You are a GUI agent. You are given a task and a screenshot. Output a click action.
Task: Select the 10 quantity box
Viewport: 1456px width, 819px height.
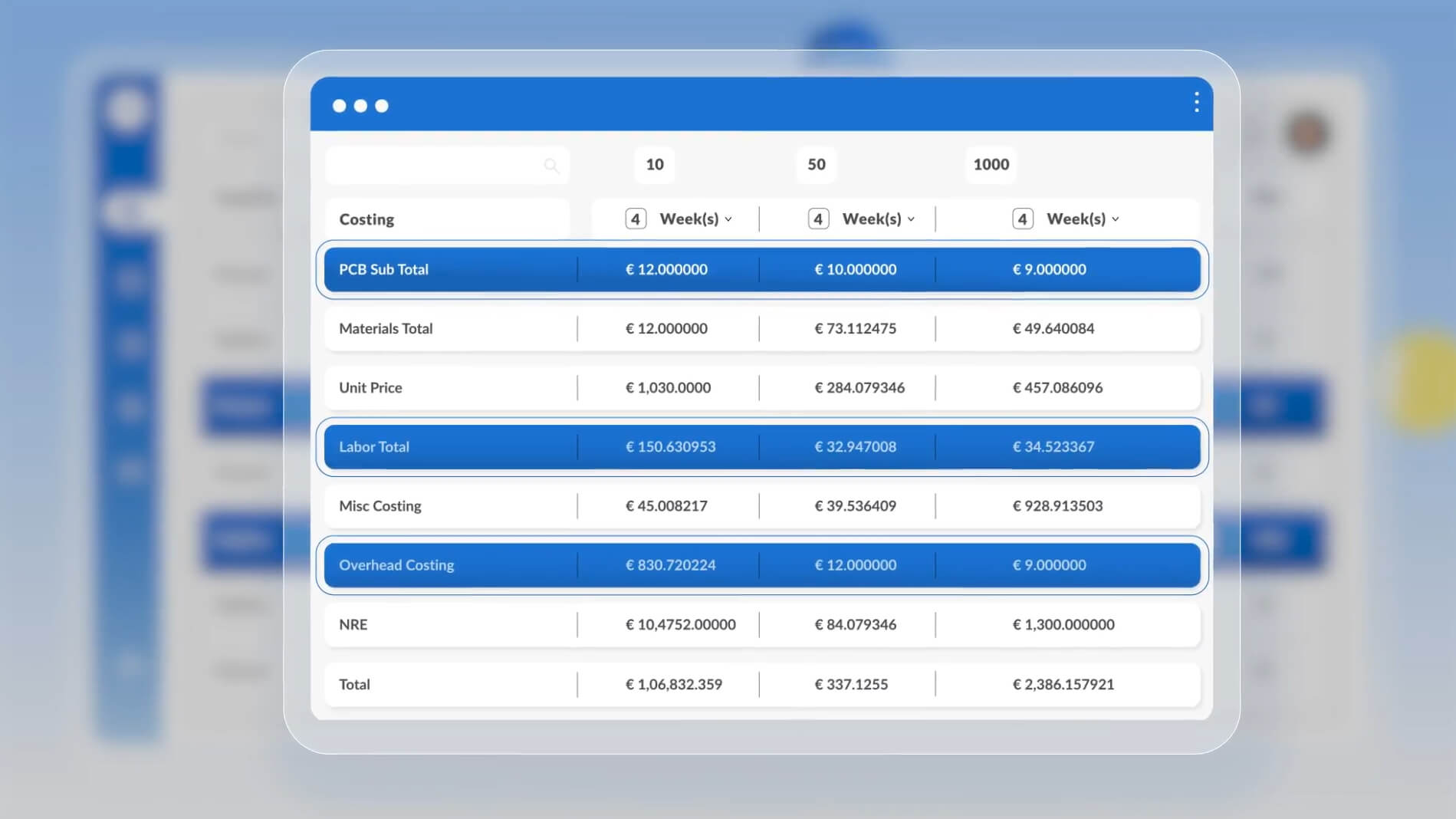[x=654, y=165]
